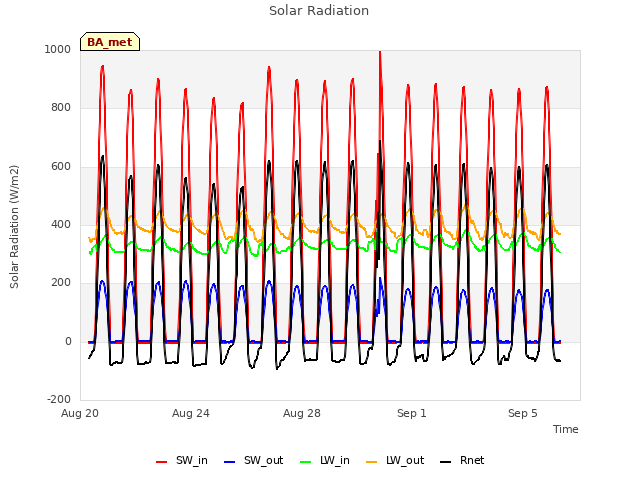
Task: Click the Solar Radiation (W/m2) axis title
Action: pyautogui.click(x=14, y=227)
